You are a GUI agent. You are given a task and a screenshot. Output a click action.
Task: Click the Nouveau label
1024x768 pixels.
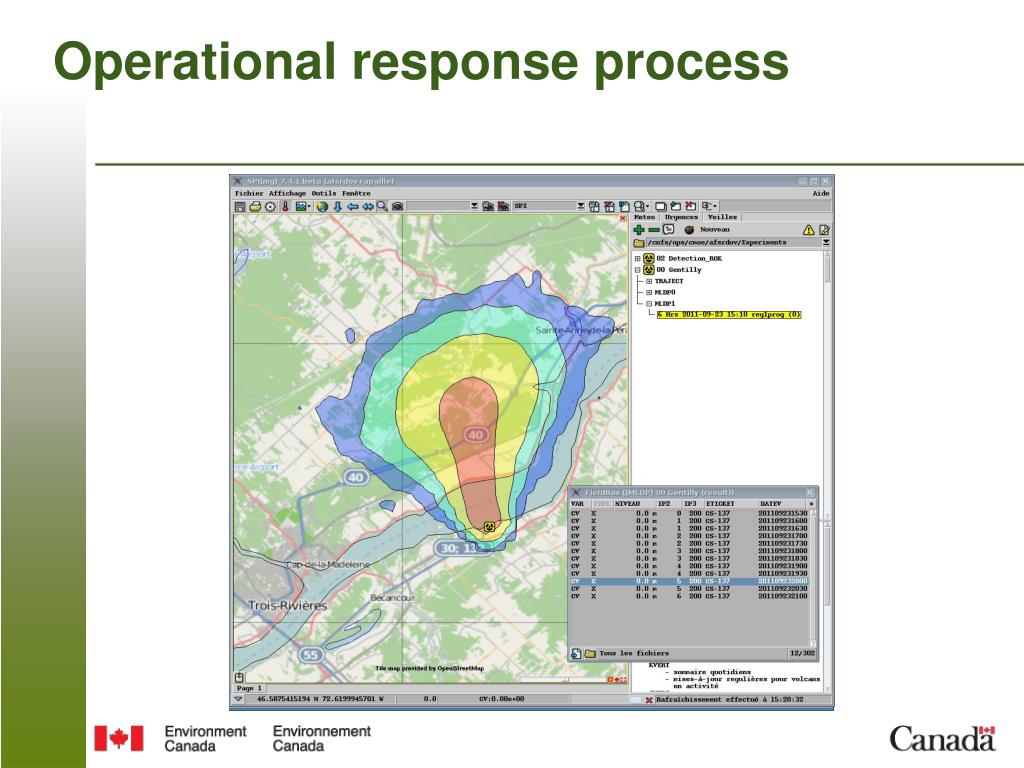714,230
